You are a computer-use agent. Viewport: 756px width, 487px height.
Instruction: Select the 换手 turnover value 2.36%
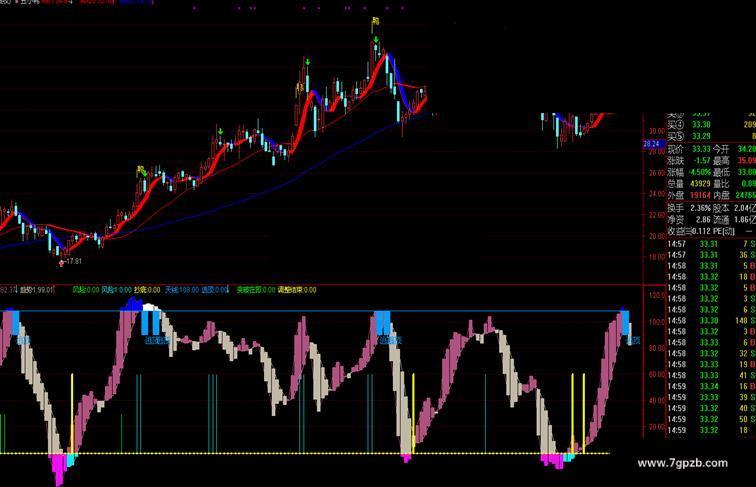tap(700, 208)
